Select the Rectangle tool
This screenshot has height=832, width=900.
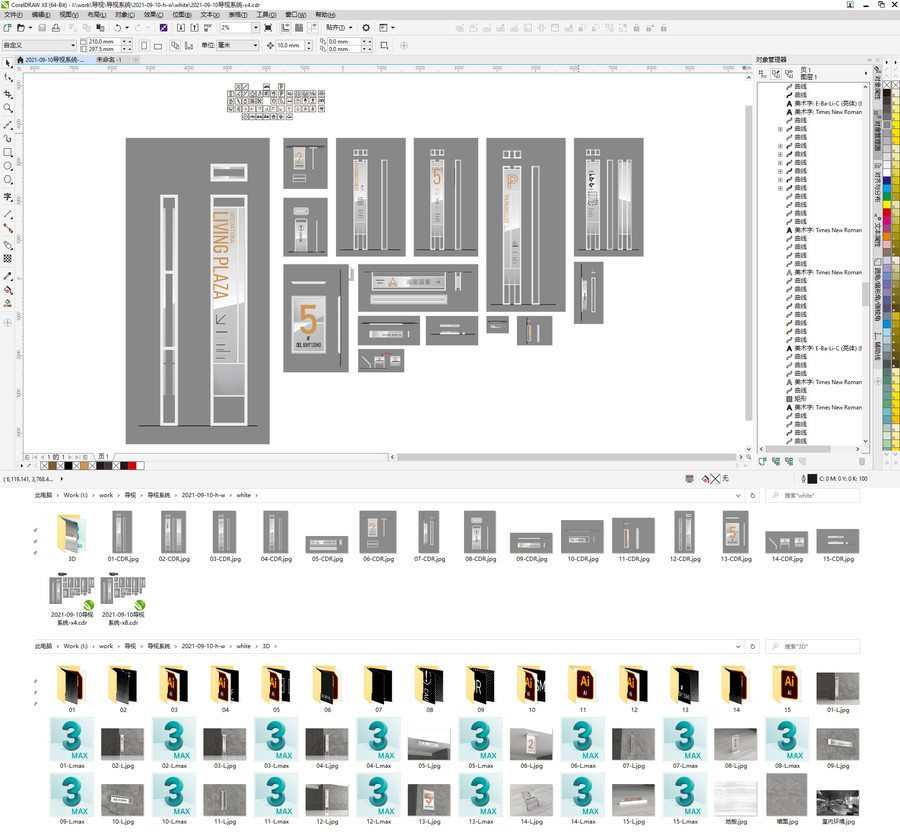[7, 152]
